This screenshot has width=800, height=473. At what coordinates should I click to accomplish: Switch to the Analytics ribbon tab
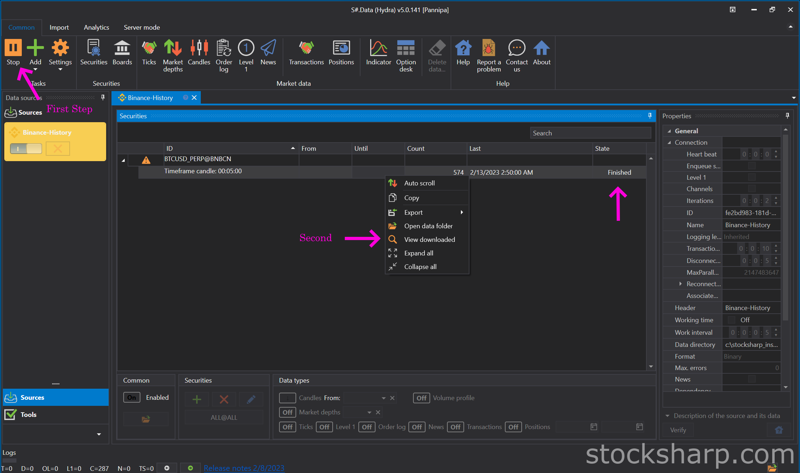pos(96,27)
